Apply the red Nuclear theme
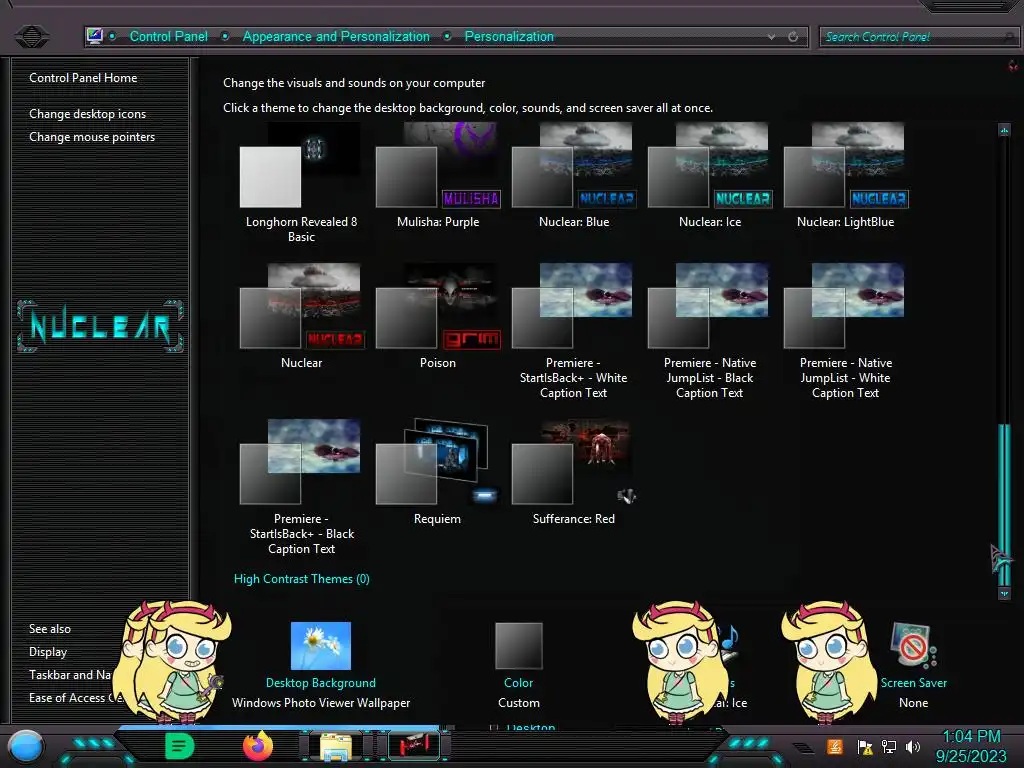 point(301,317)
